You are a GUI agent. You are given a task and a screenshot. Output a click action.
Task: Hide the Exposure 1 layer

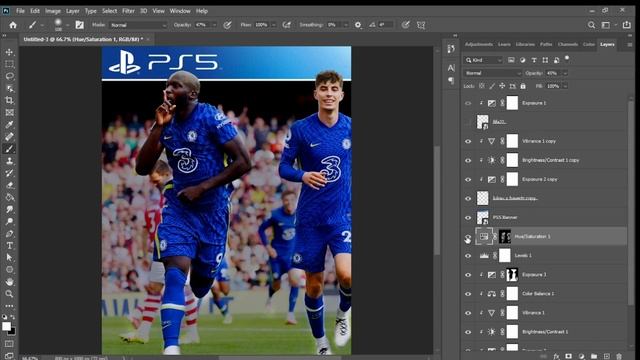point(468,103)
